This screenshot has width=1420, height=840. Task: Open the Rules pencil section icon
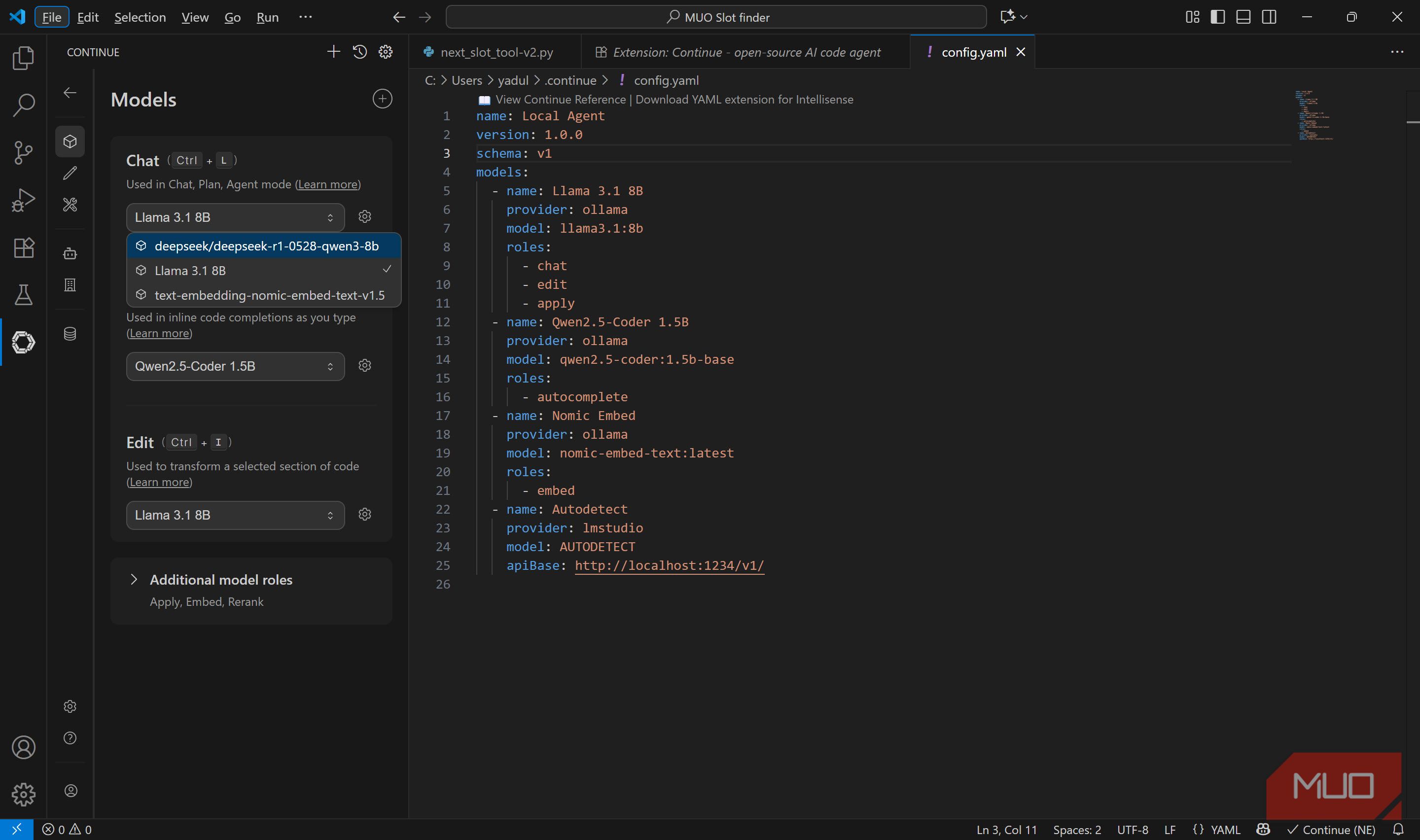pos(70,173)
